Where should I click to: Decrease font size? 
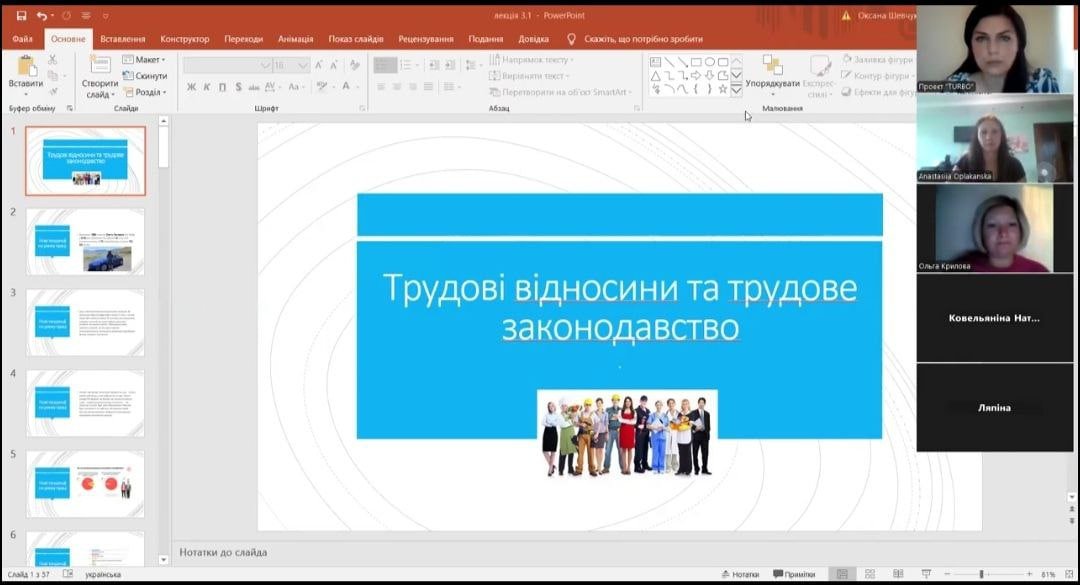[x=334, y=65]
